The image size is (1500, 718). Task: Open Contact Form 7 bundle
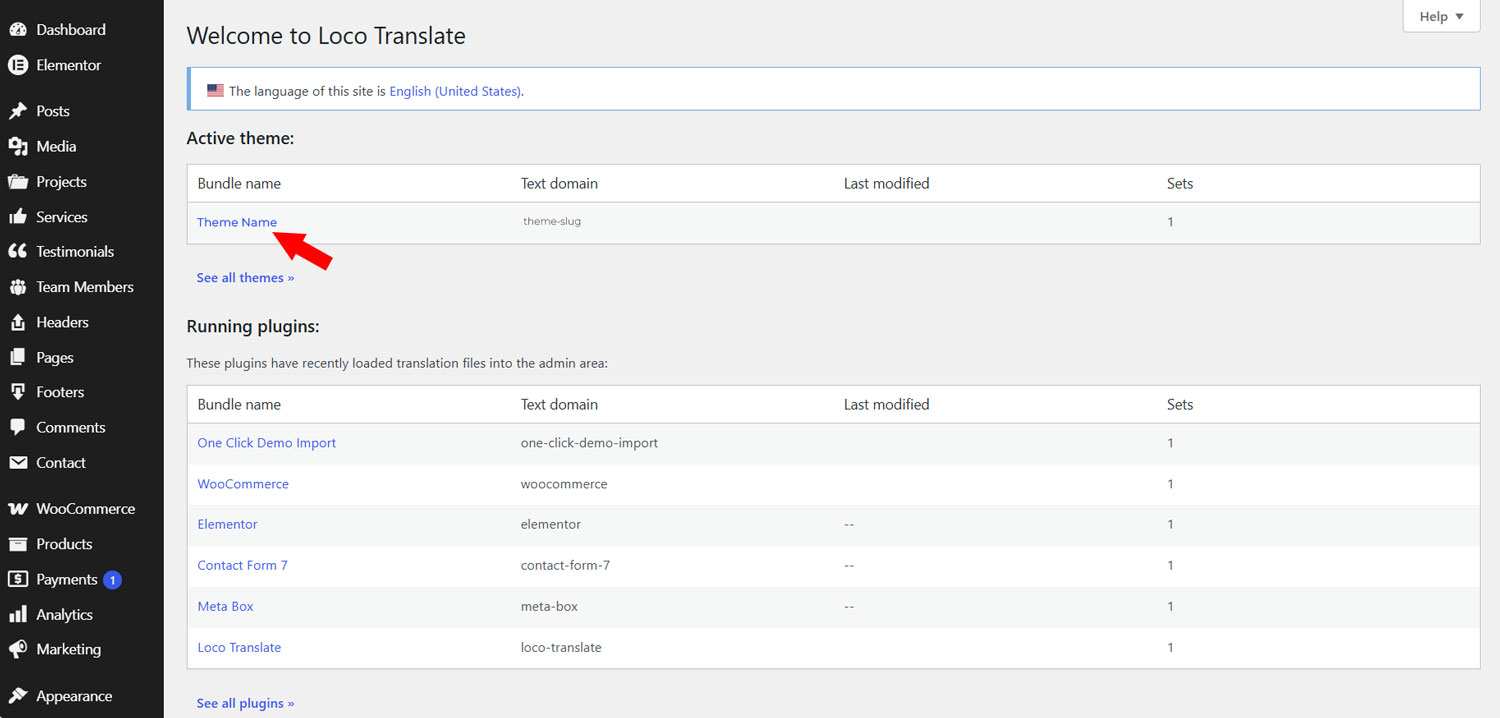(242, 565)
